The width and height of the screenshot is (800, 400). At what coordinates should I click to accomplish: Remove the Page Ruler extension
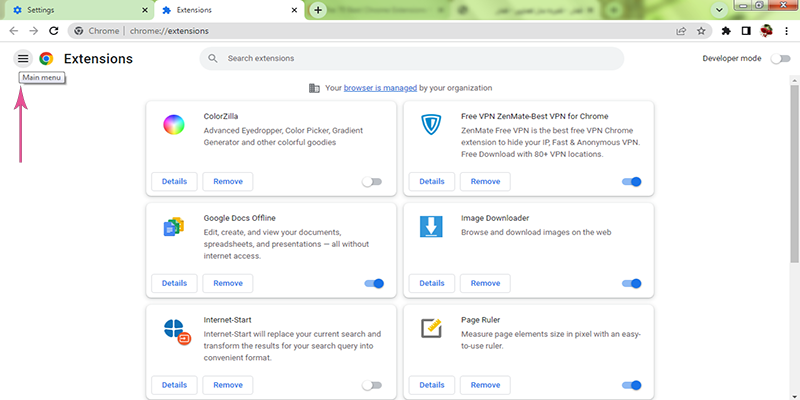coord(485,385)
